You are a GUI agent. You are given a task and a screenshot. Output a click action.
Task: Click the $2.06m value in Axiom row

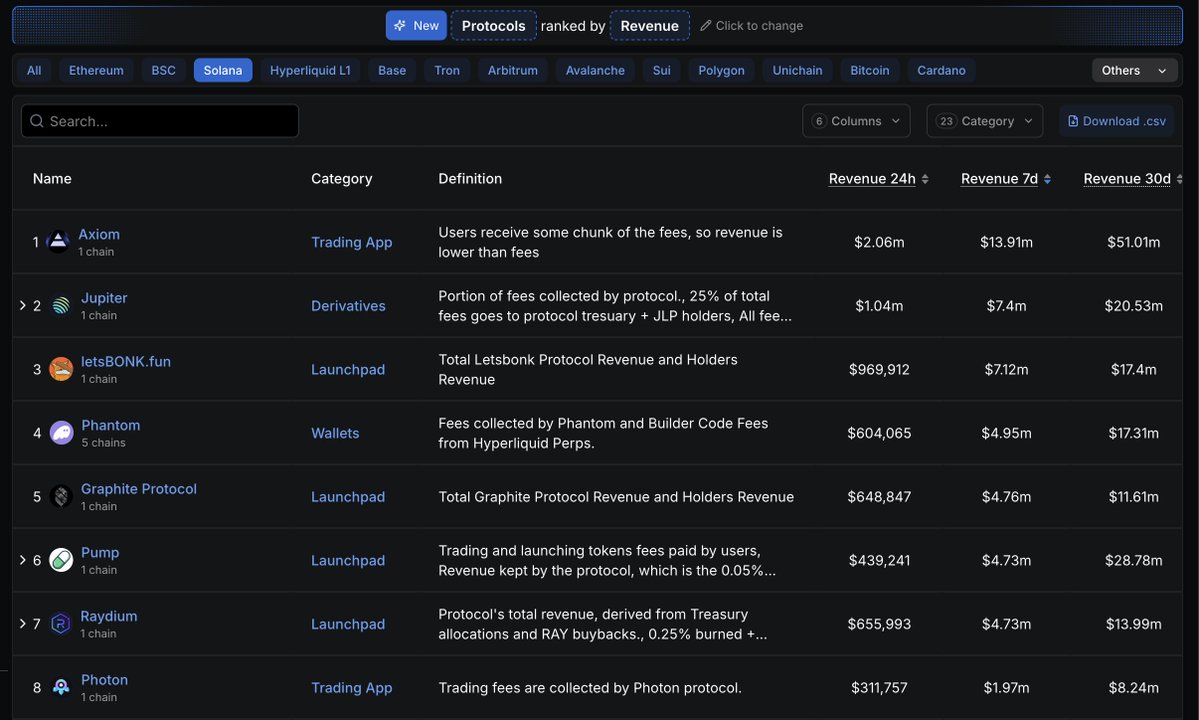tap(879, 242)
